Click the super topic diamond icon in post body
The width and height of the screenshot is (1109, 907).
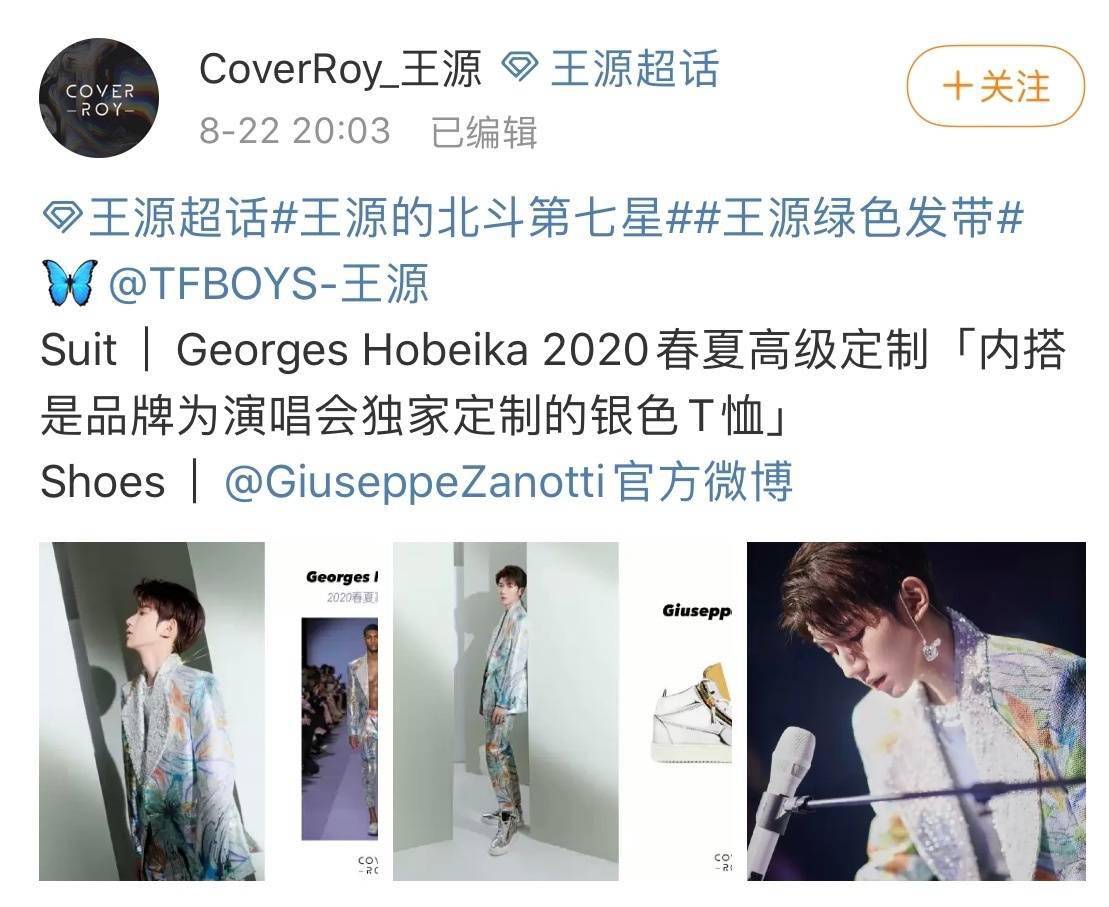62,218
